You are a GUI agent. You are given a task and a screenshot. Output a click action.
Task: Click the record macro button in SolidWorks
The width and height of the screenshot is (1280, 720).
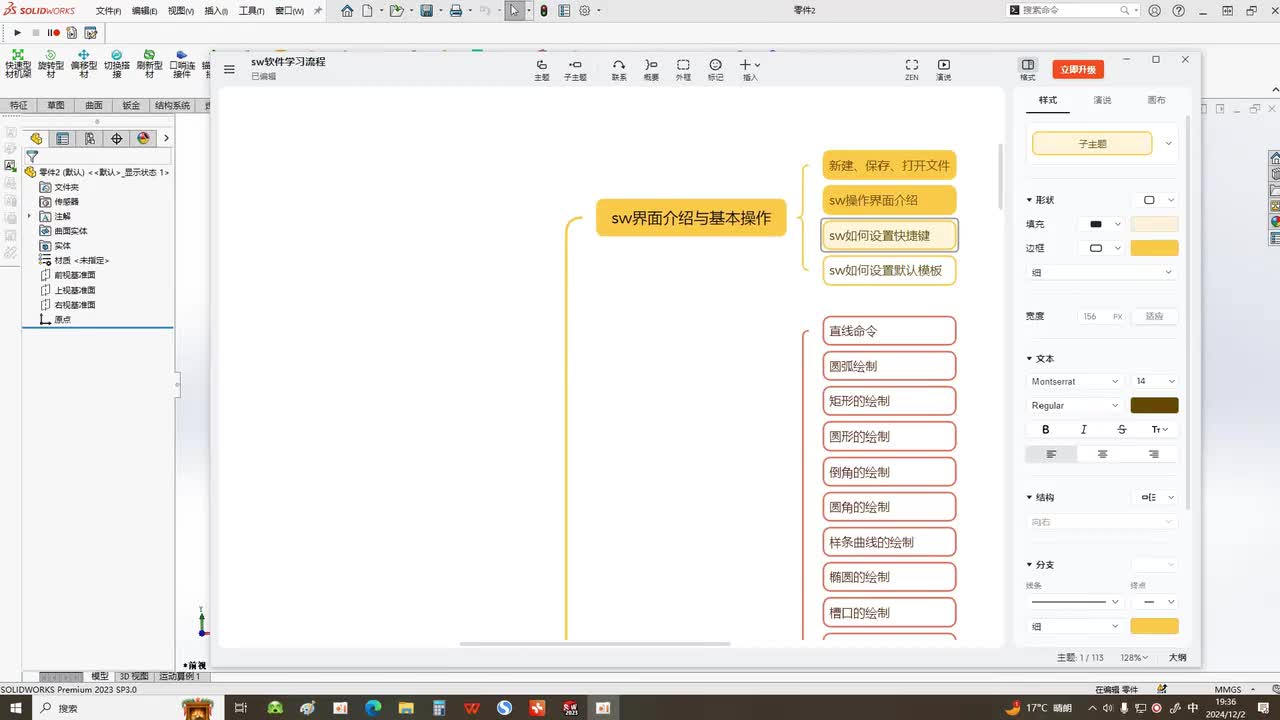click(x=55, y=33)
